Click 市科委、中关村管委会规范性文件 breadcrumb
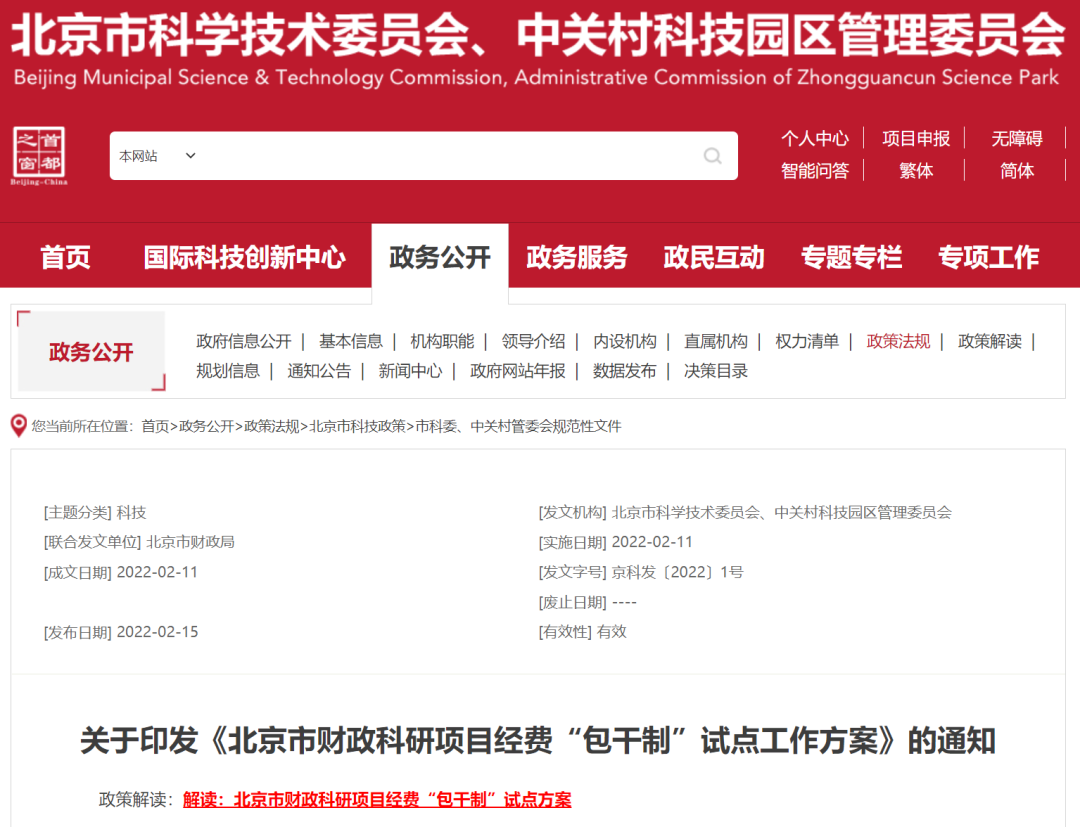 (x=518, y=426)
